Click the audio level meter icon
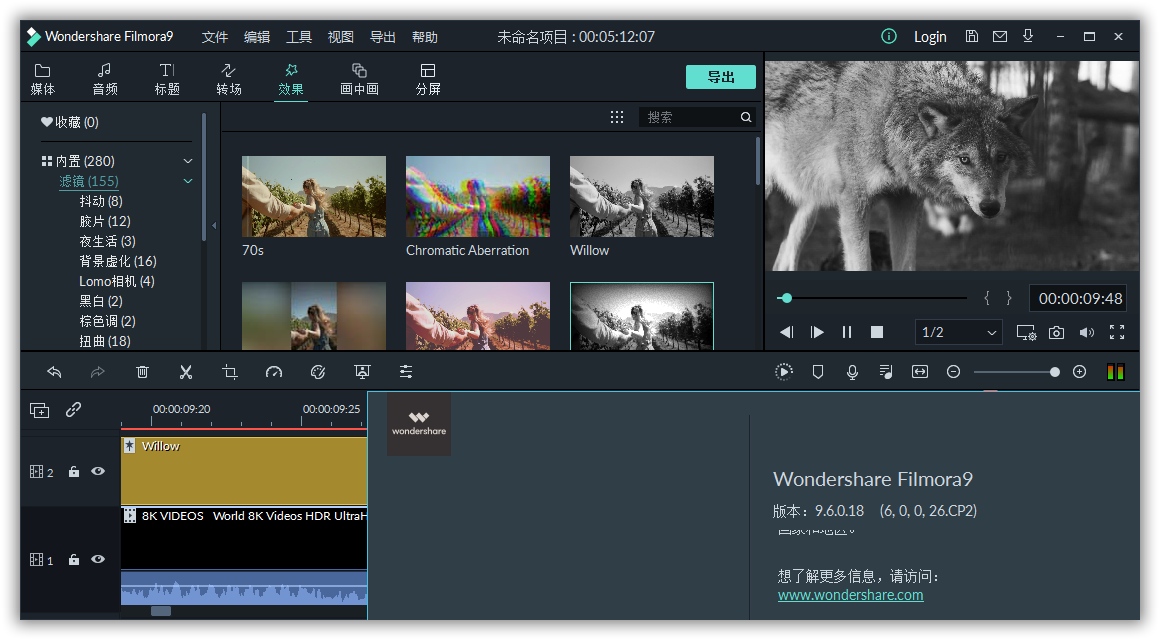Image resolution: width=1160 pixels, height=640 pixels. tap(1116, 372)
